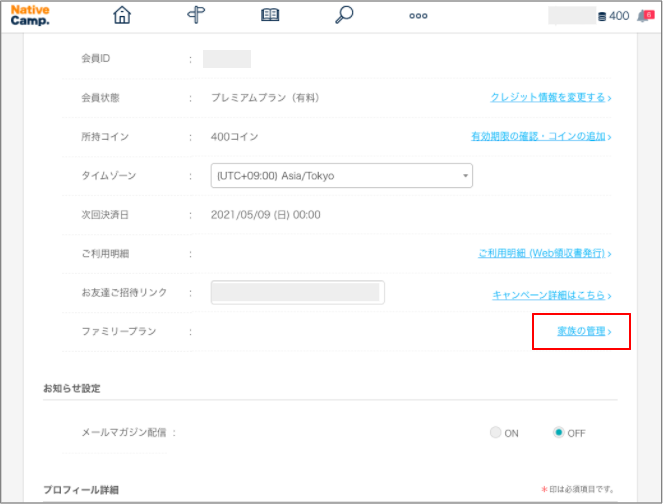The image size is (663, 504).
Task: Click the friend invitation link field
Action: coord(297,293)
